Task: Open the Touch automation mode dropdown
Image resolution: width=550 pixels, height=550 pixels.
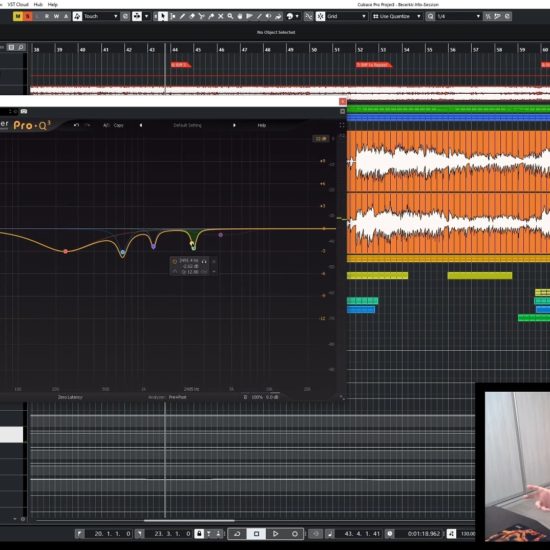Action: pyautogui.click(x=101, y=16)
